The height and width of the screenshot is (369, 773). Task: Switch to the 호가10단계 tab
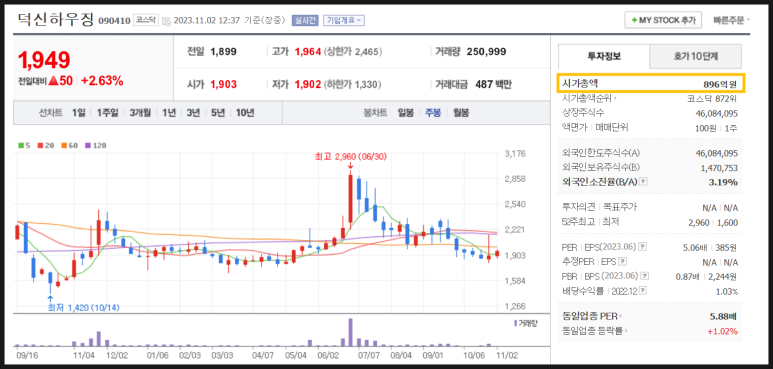[695, 56]
